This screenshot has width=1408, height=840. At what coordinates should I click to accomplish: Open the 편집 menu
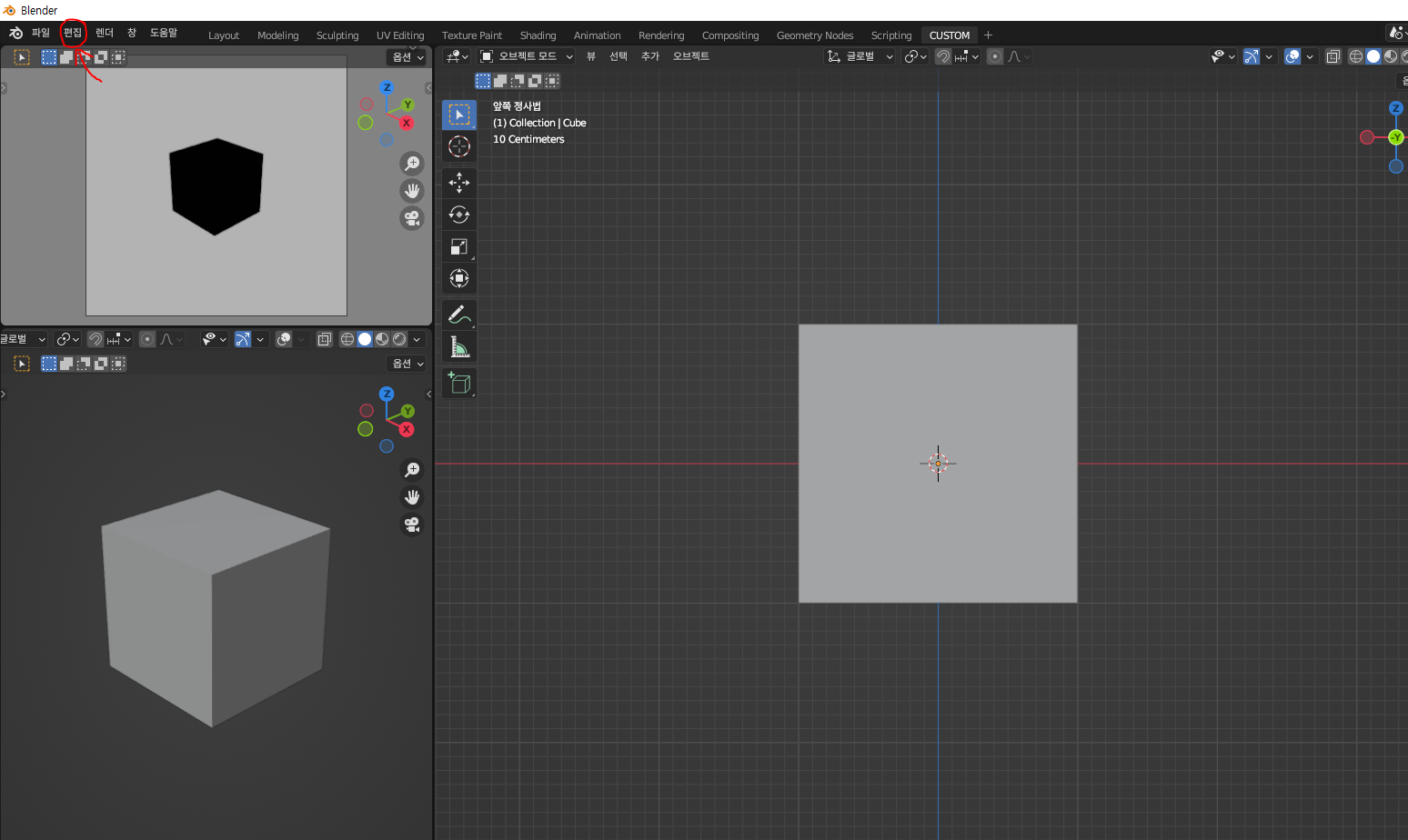[x=73, y=33]
